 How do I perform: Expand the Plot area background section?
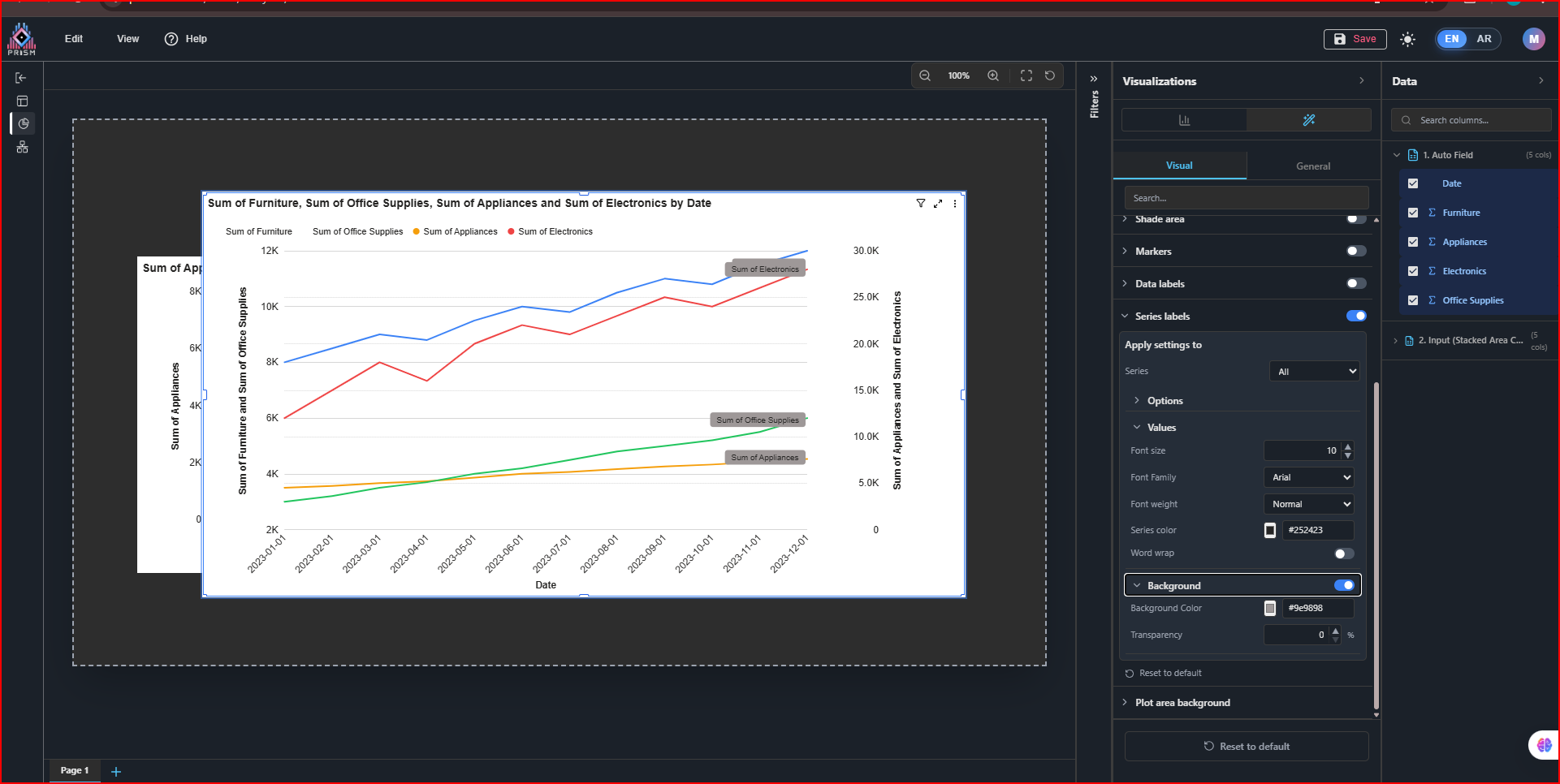click(x=1182, y=703)
